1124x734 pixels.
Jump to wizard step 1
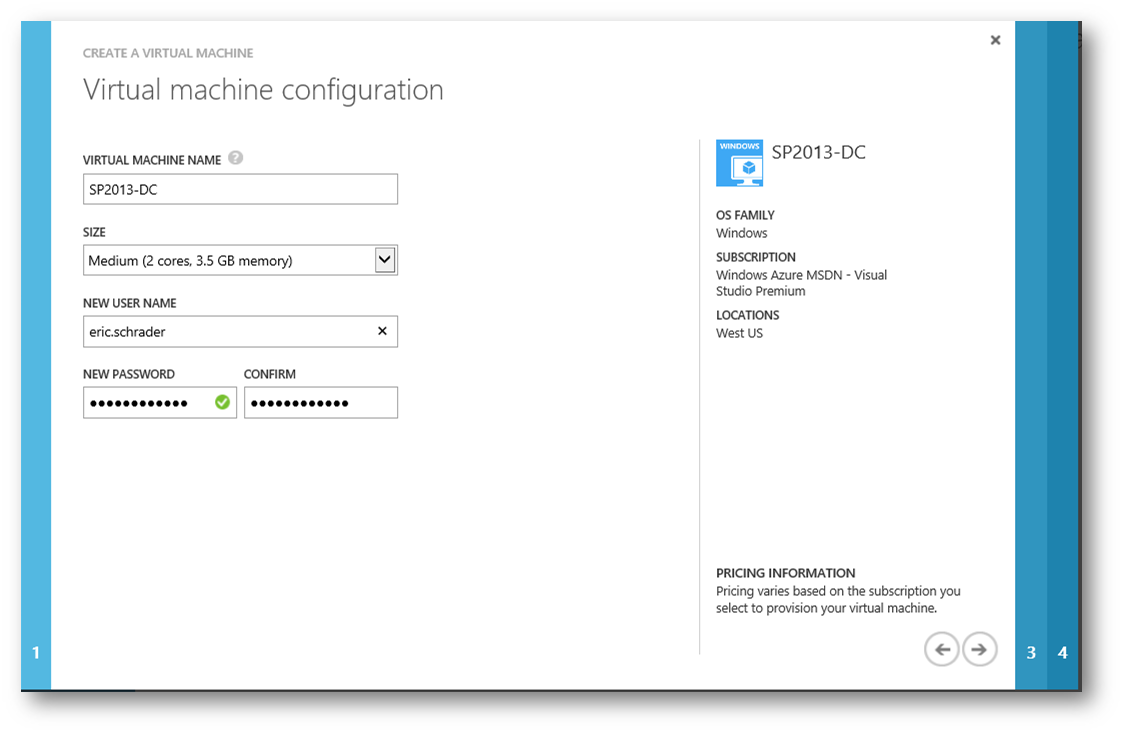click(x=36, y=652)
